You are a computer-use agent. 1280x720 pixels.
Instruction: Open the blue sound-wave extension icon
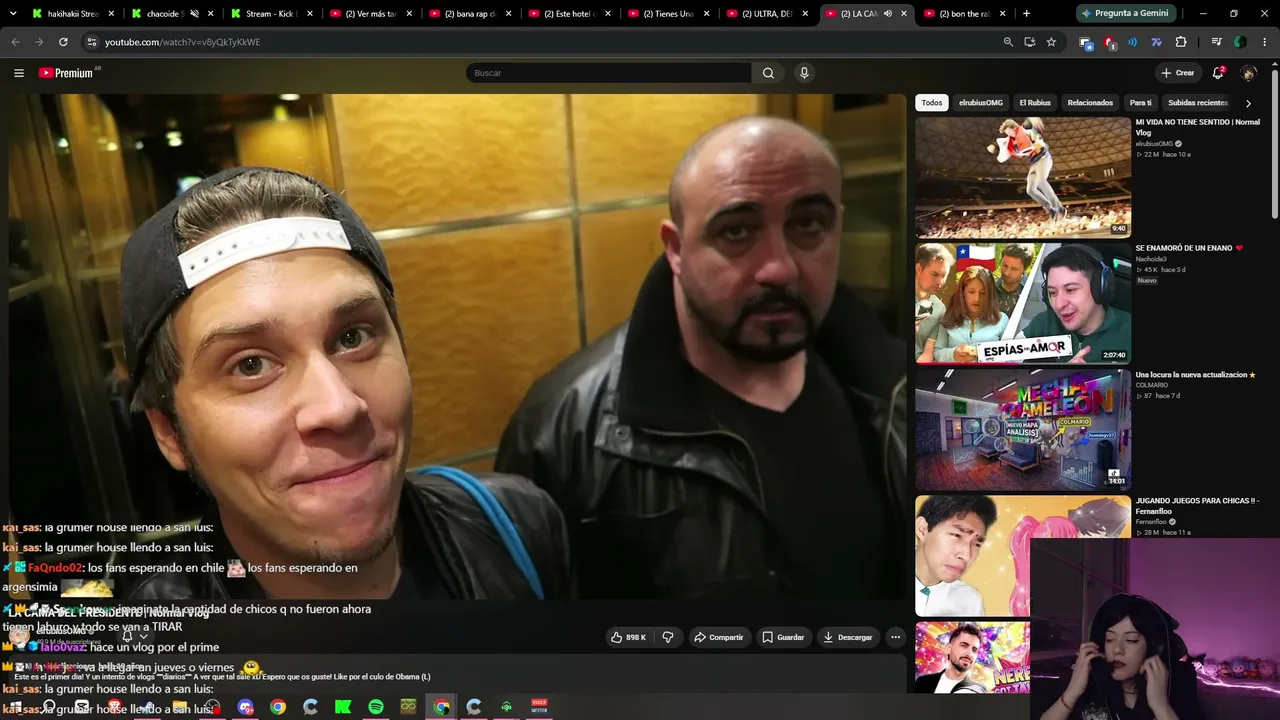coord(1132,42)
